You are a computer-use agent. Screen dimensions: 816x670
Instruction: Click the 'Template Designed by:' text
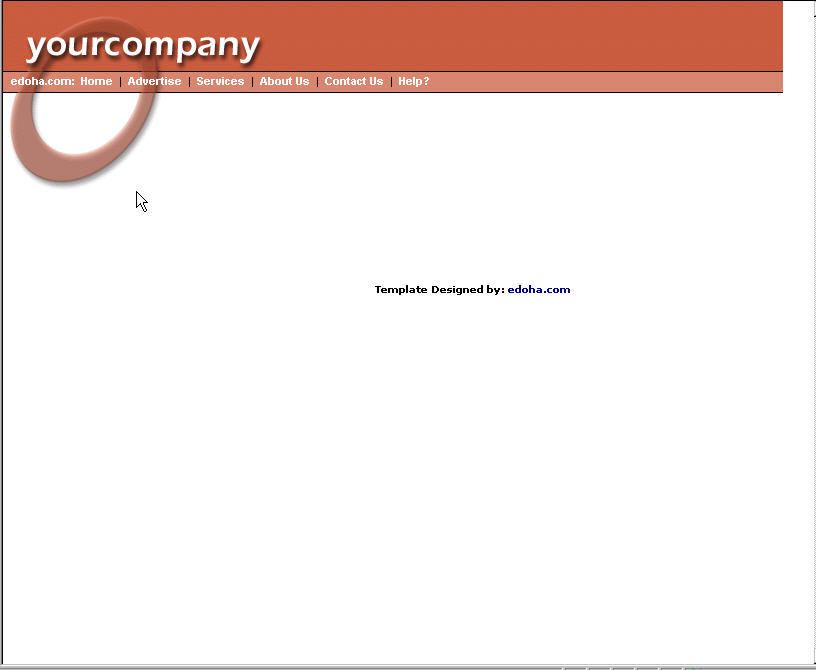click(440, 290)
